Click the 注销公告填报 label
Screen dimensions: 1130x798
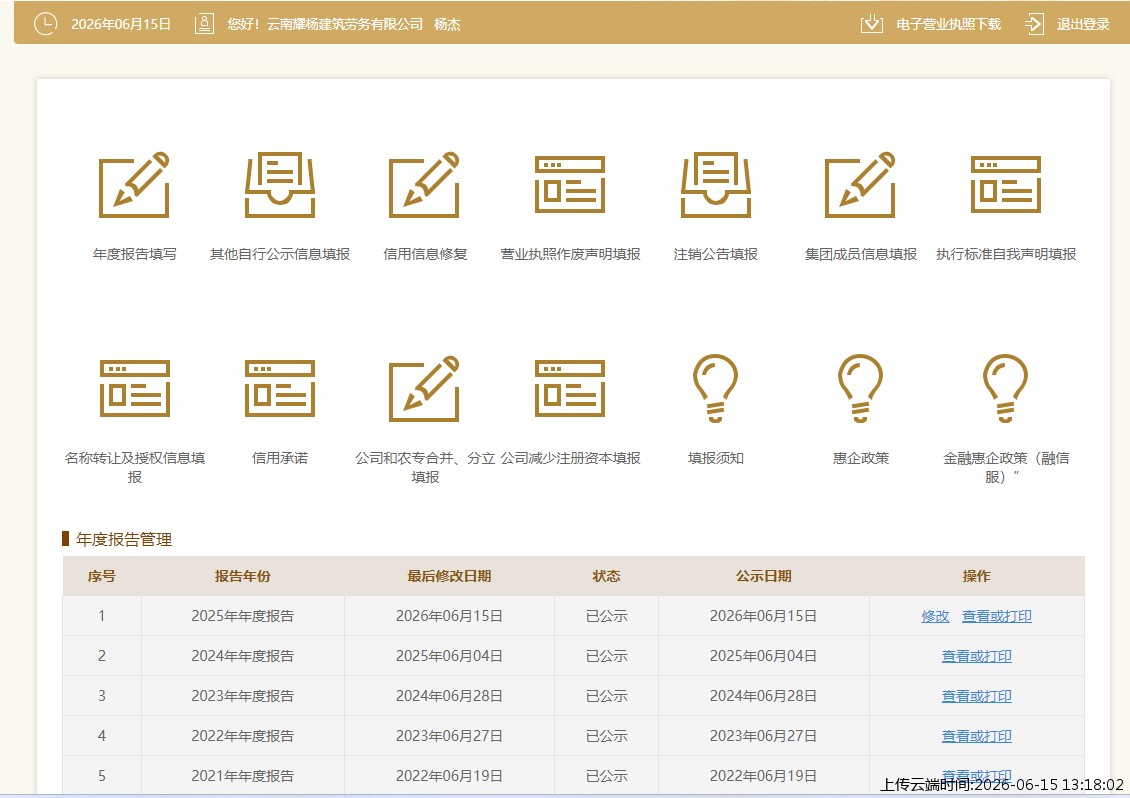716,254
